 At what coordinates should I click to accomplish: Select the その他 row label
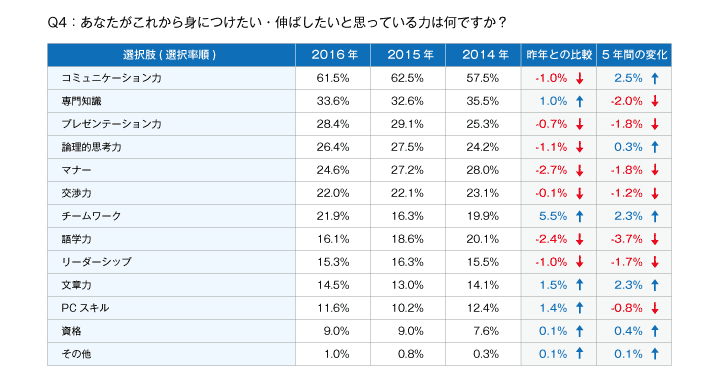76,354
